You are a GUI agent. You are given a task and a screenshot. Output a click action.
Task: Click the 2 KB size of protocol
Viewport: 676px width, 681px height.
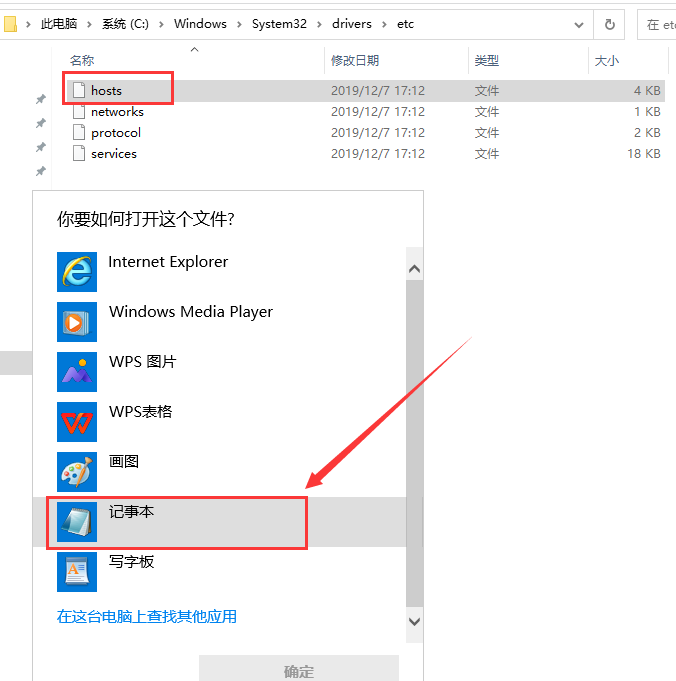pos(647,132)
